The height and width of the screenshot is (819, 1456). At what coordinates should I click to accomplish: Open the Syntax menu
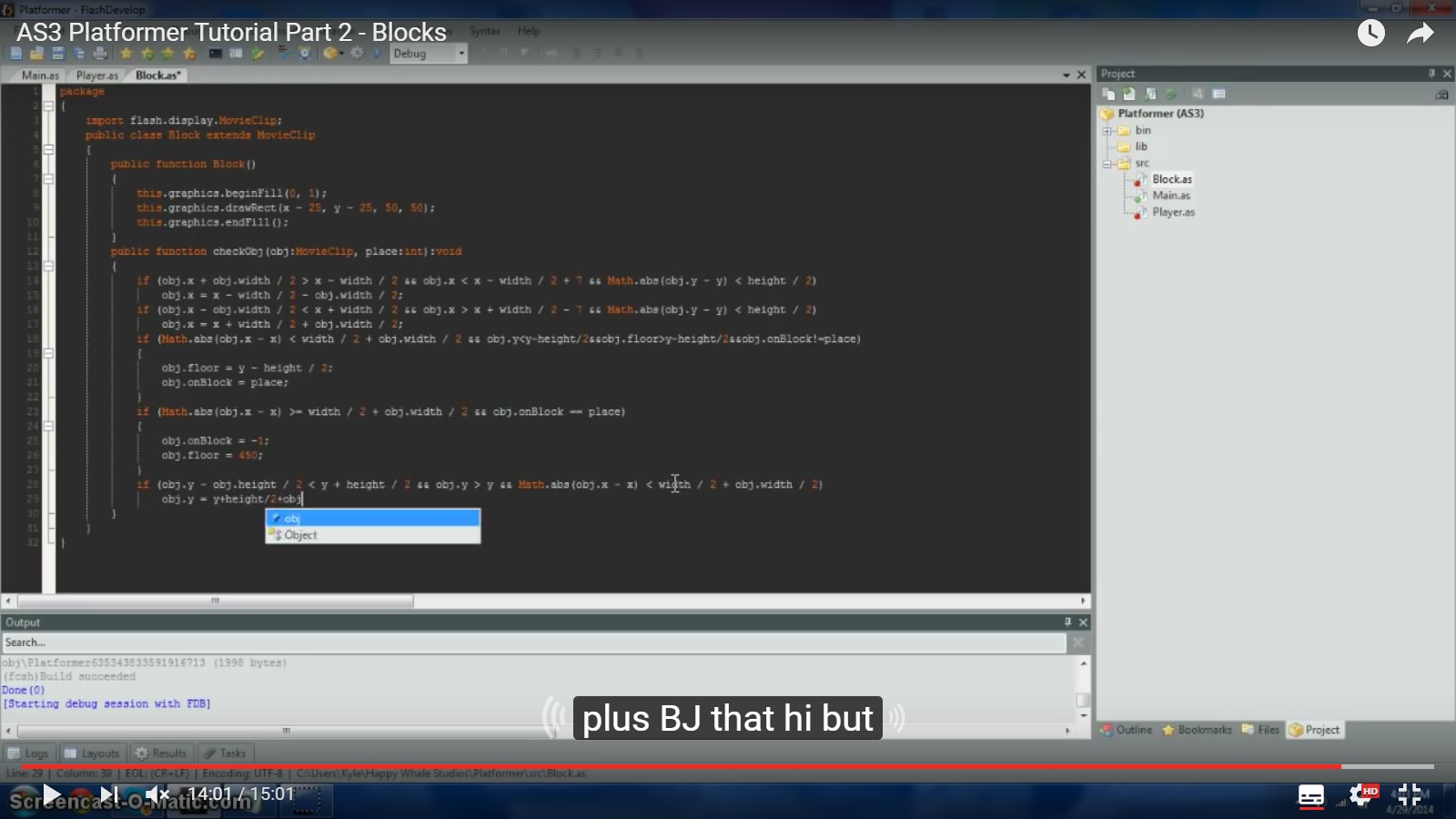485,31
